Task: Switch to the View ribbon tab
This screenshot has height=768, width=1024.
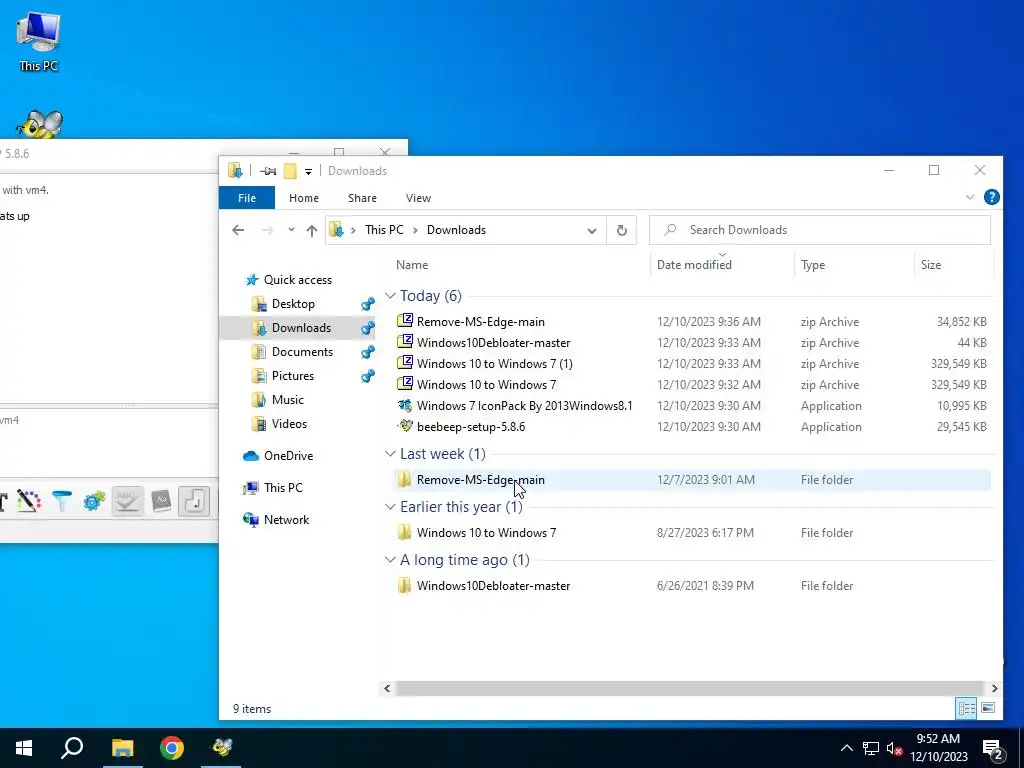Action: pyautogui.click(x=418, y=198)
